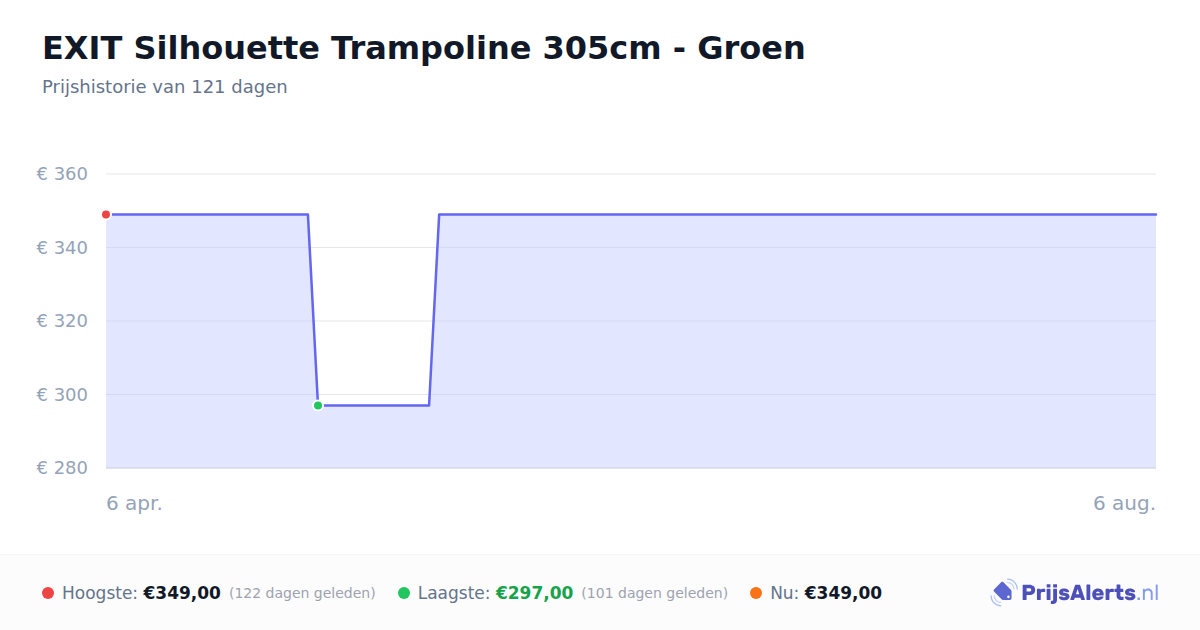Click the 101 dagen geleden note
Viewport: 1200px width, 630px height.
pos(655,593)
